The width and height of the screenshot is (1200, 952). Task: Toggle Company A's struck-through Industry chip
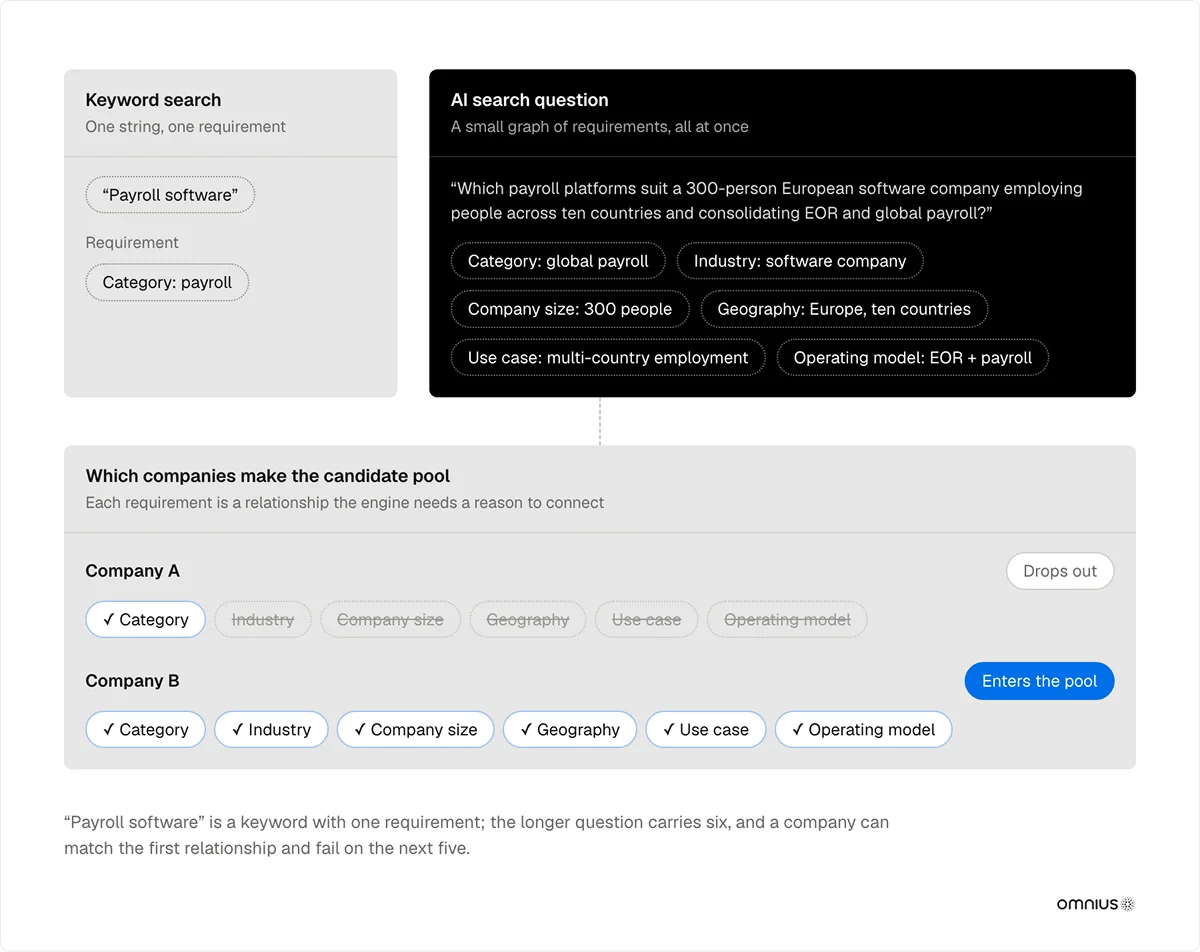coord(263,620)
